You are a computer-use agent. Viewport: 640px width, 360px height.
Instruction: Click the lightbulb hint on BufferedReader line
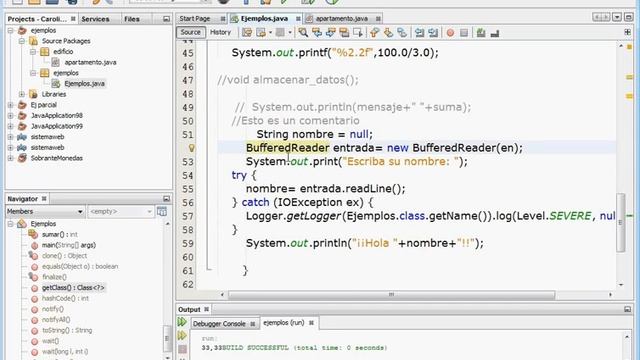pos(191,148)
